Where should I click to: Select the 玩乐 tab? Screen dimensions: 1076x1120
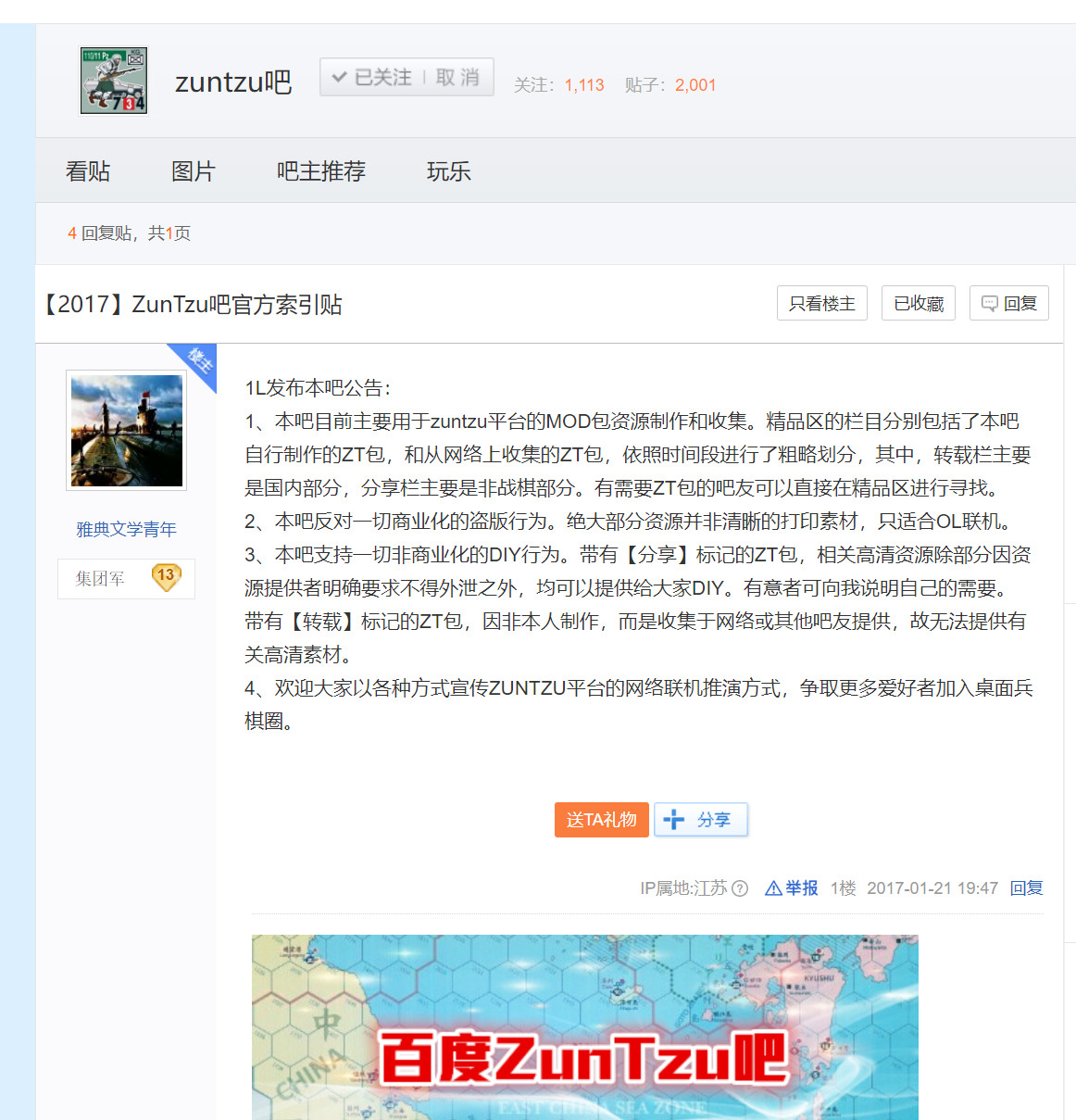[x=449, y=170]
